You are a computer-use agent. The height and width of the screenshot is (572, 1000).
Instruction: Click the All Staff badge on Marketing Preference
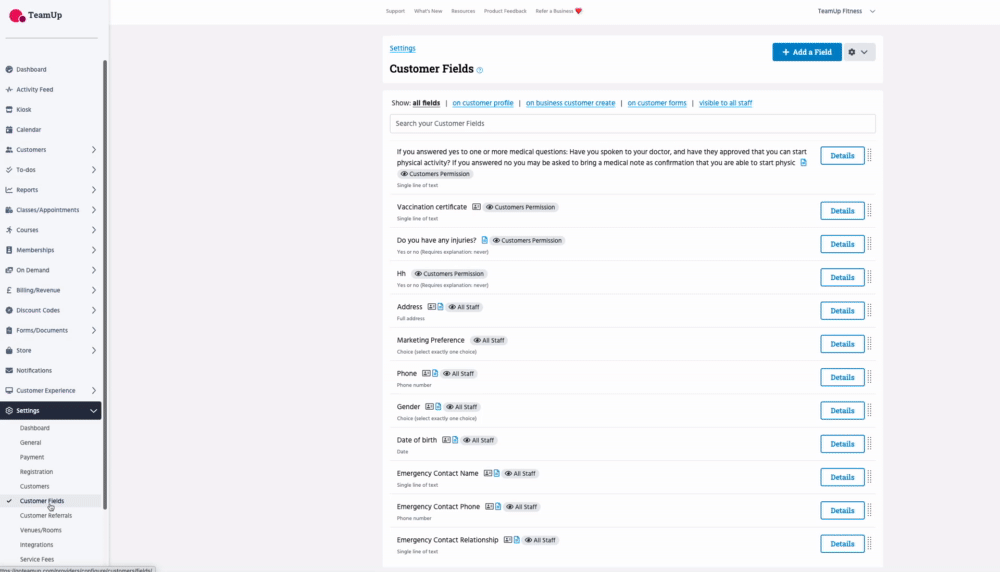pos(489,340)
